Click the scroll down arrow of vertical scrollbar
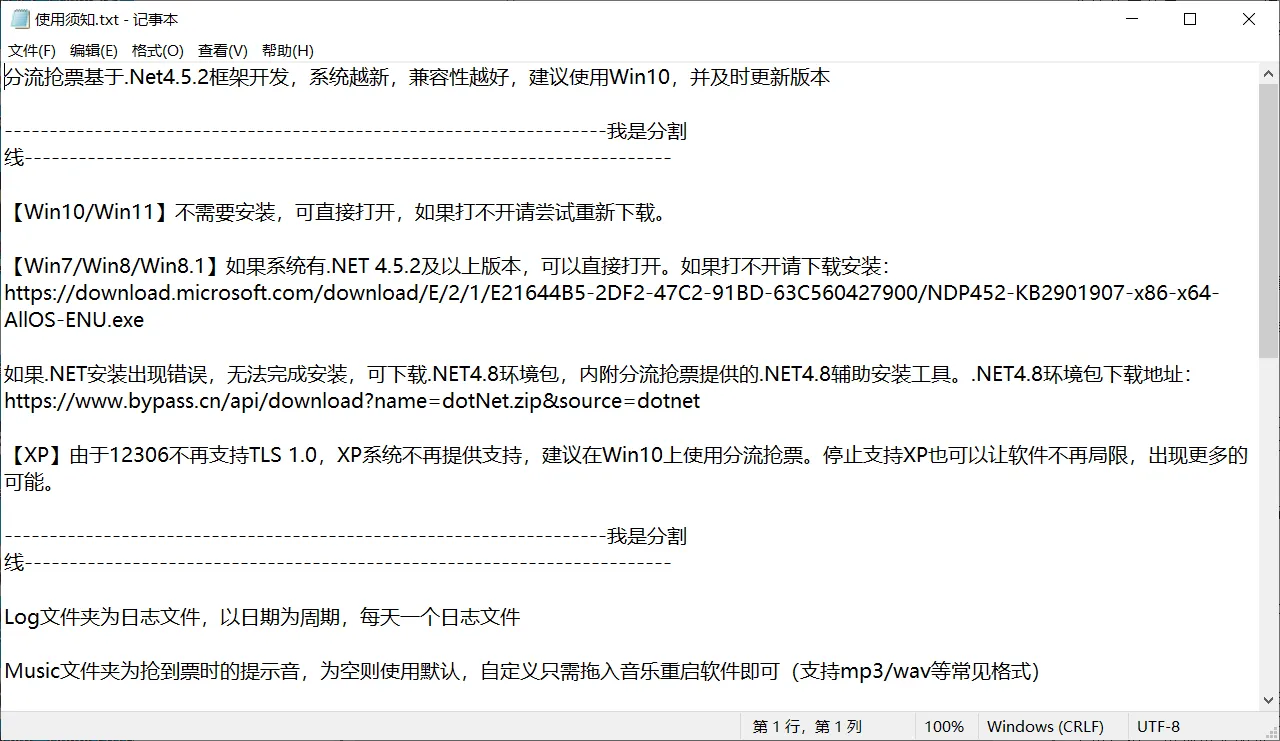The width and height of the screenshot is (1280, 741). tap(1269, 700)
